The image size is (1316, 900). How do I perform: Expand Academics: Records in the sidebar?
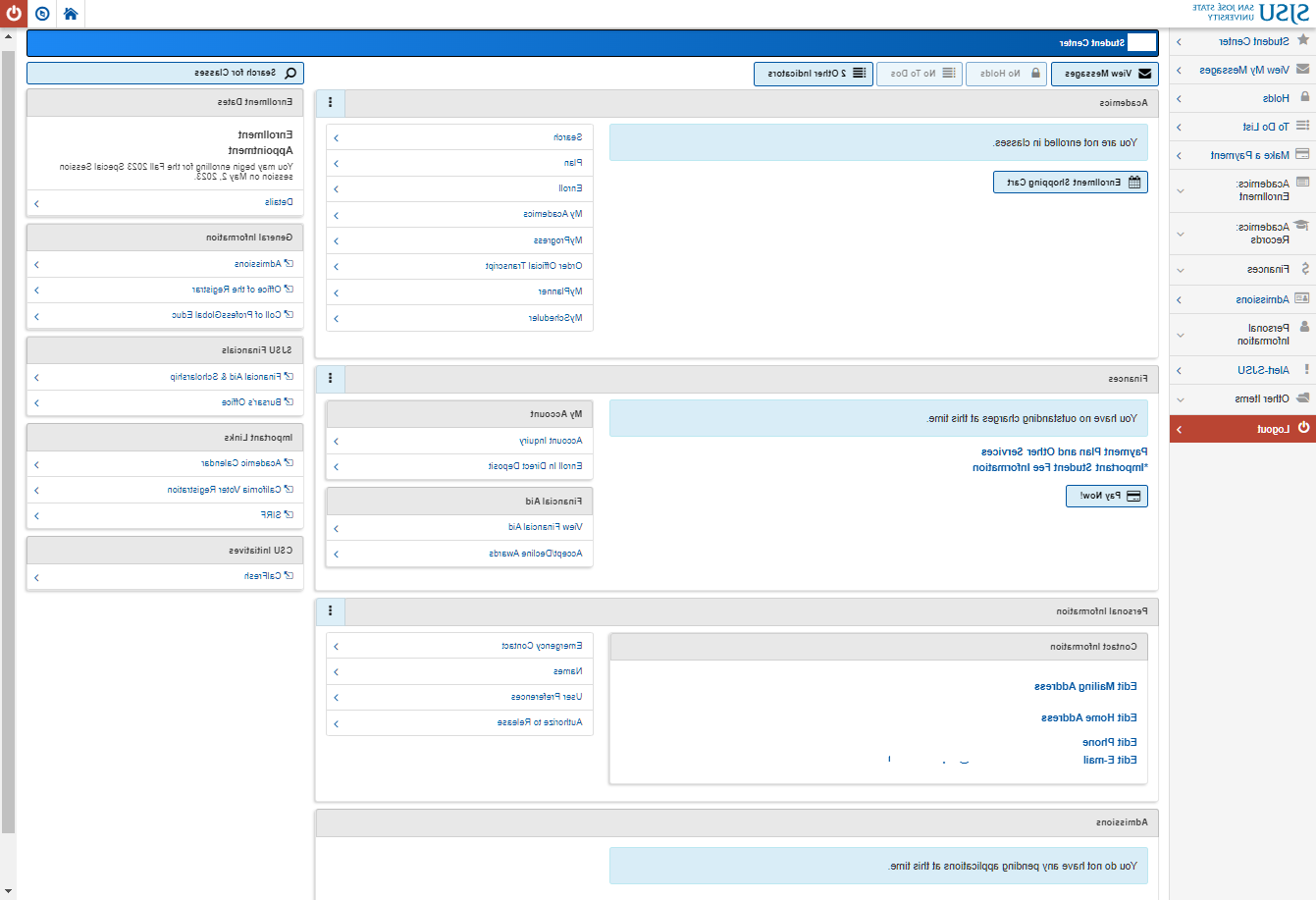click(1242, 234)
